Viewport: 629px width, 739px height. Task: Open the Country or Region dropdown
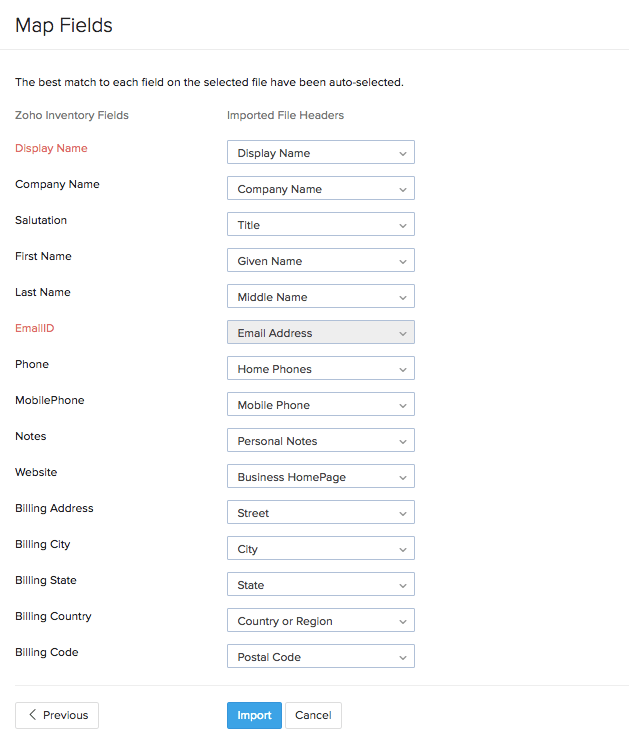click(320, 621)
